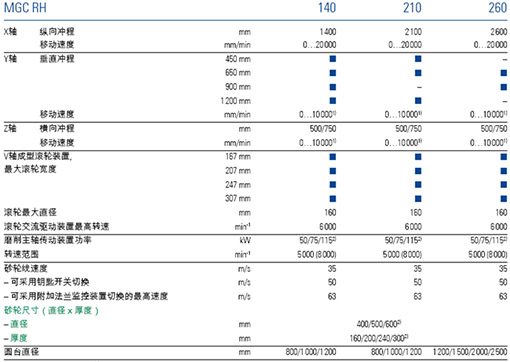Click the blue square for 450 mm, model 140
The height and width of the screenshot is (362, 510).
pos(333,59)
